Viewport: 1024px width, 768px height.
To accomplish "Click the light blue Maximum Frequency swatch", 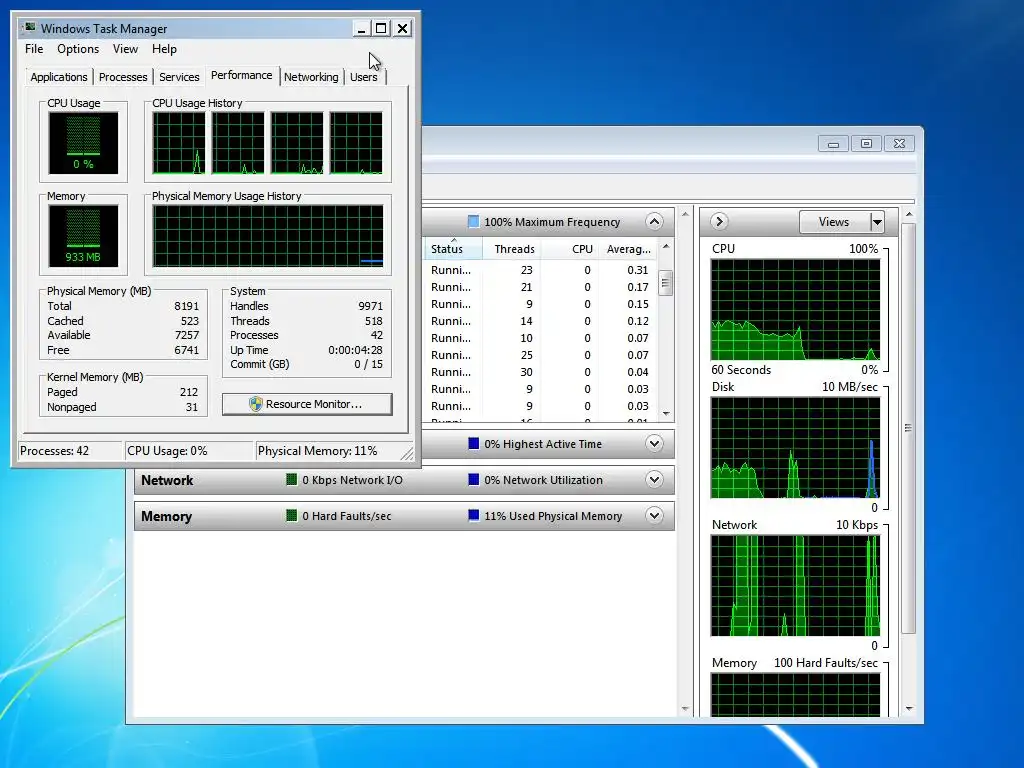I will point(474,221).
